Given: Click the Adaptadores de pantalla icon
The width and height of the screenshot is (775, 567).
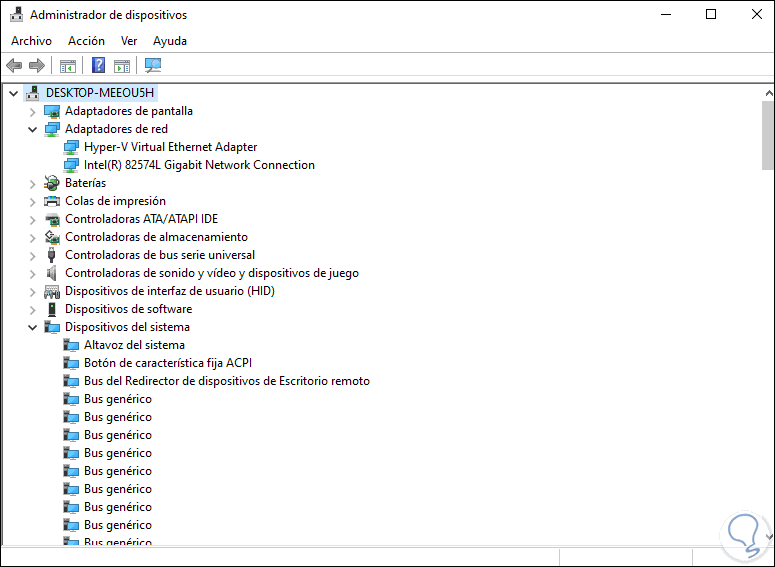Looking at the screenshot, I should pos(52,111).
